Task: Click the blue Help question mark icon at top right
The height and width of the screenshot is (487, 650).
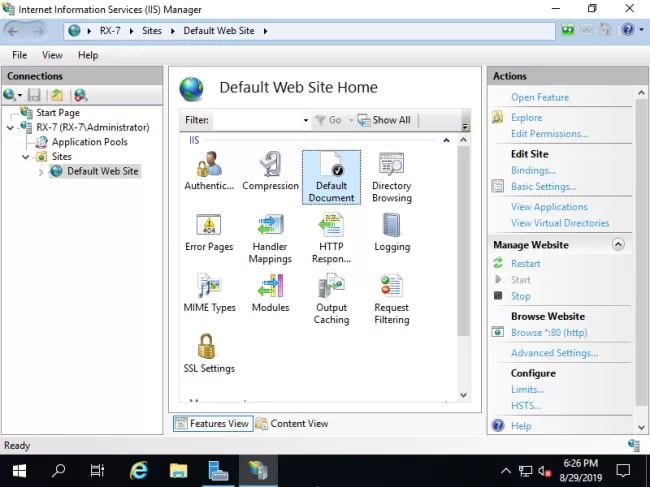Action: (x=628, y=30)
